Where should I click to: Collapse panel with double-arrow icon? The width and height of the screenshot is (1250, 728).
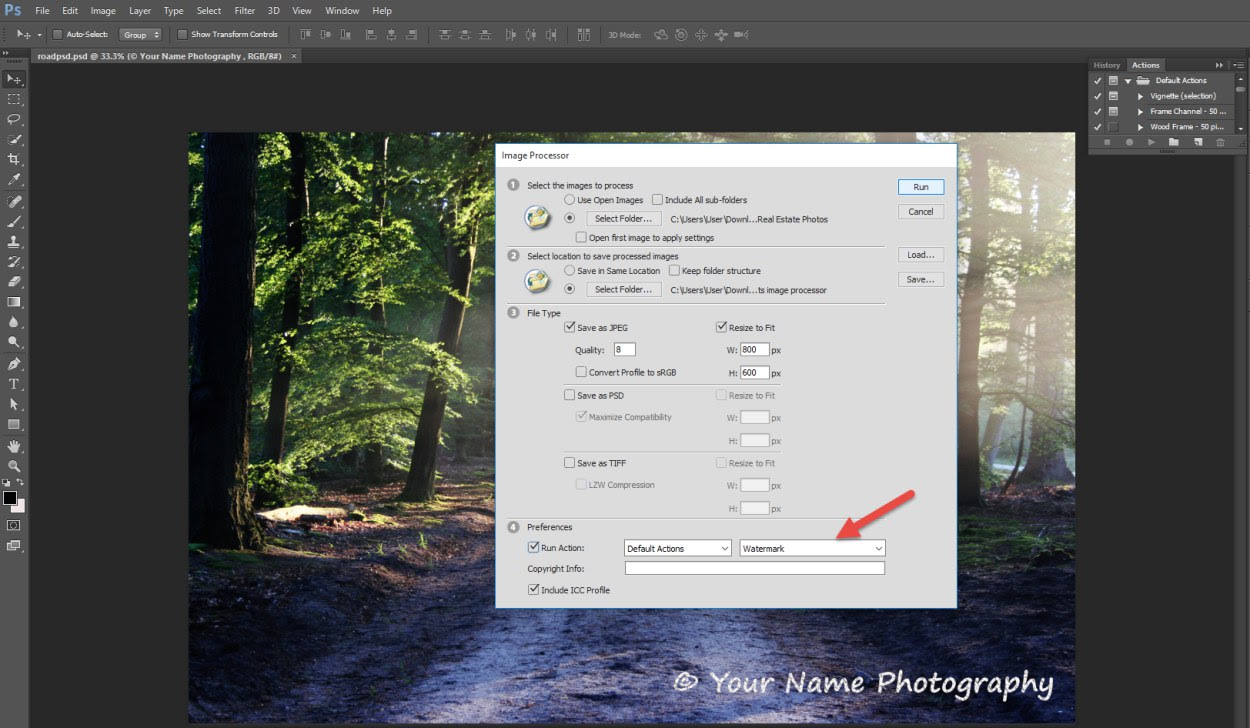point(1219,65)
